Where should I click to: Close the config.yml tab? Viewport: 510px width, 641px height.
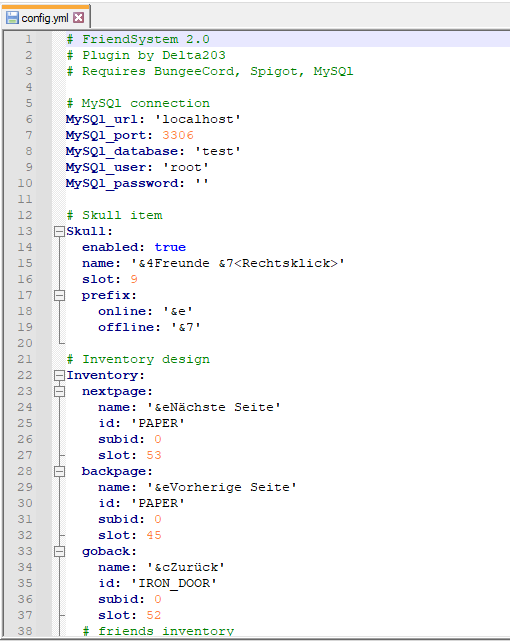(x=78, y=18)
